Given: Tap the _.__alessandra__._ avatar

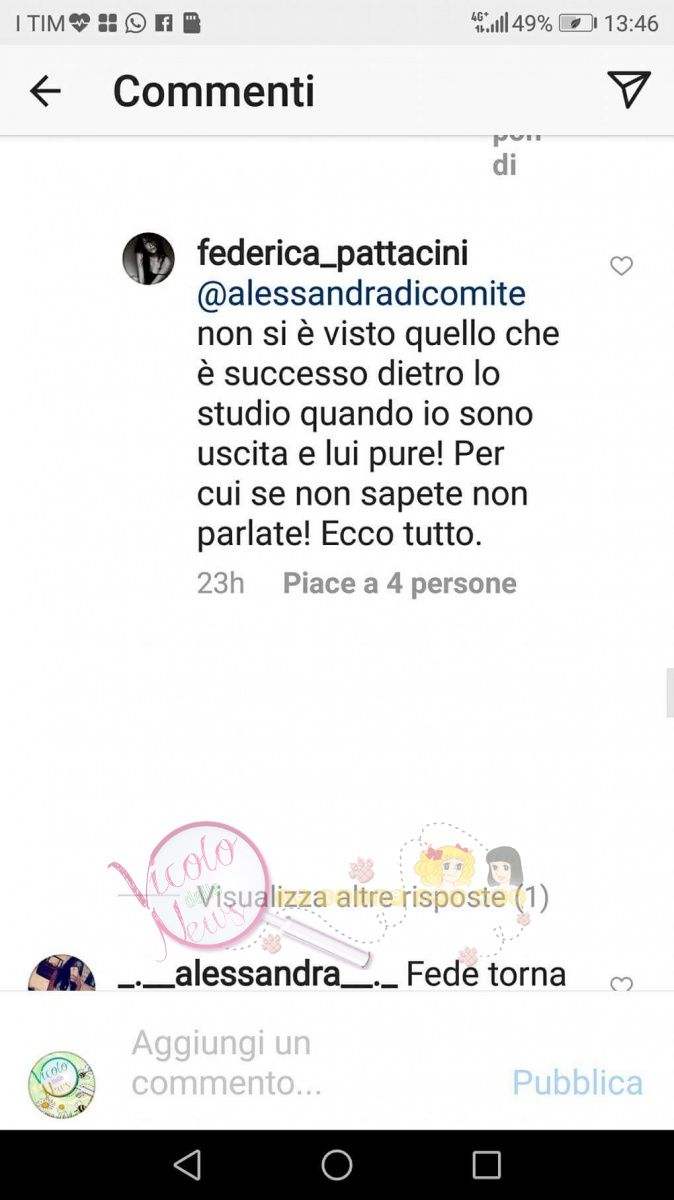Looking at the screenshot, I should [x=62, y=974].
